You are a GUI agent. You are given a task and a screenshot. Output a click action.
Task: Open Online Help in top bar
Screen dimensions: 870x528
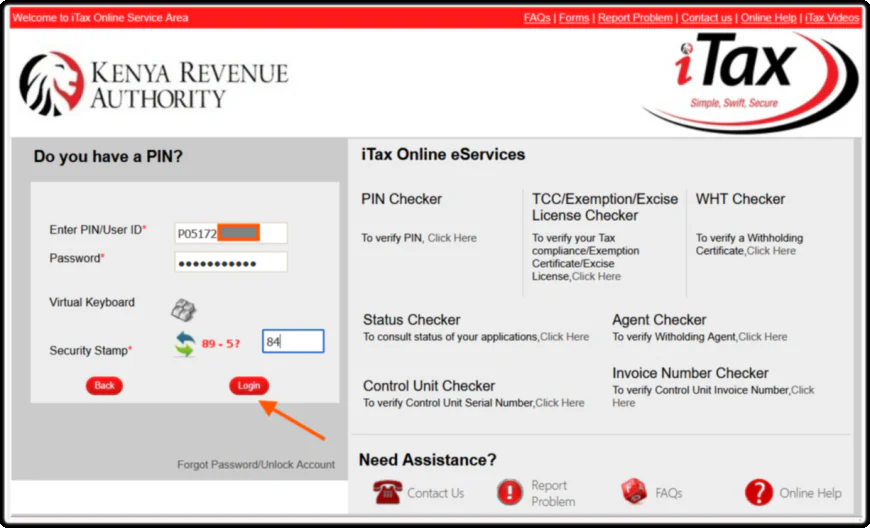click(x=768, y=18)
